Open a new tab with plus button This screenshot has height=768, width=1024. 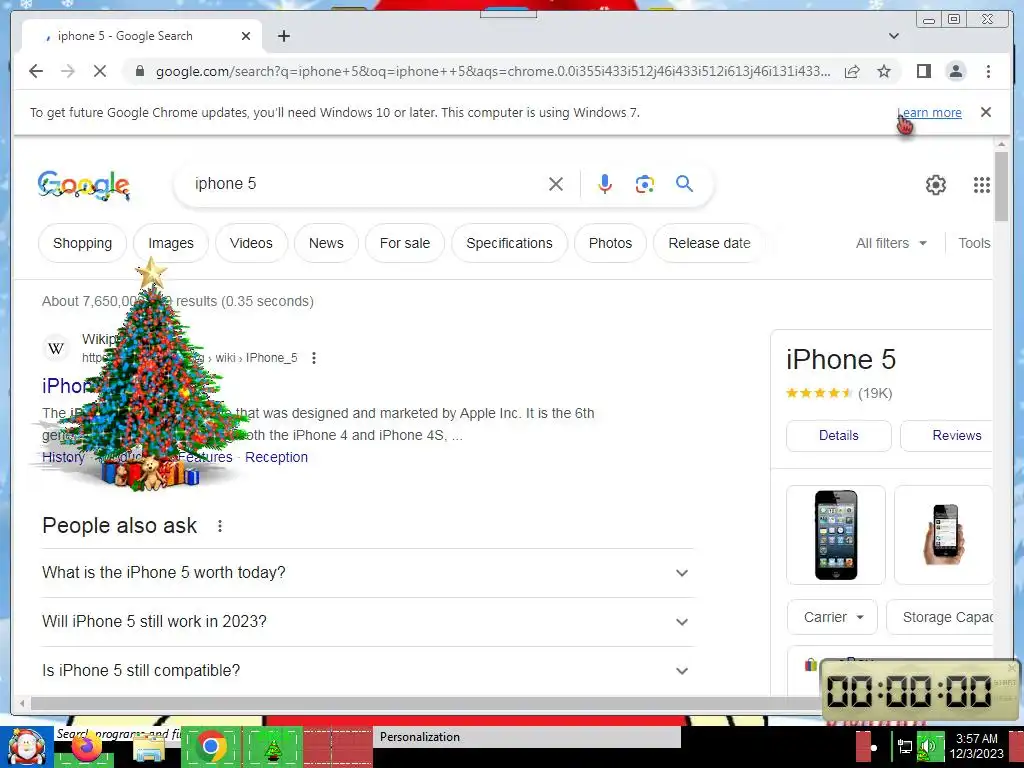tap(283, 36)
